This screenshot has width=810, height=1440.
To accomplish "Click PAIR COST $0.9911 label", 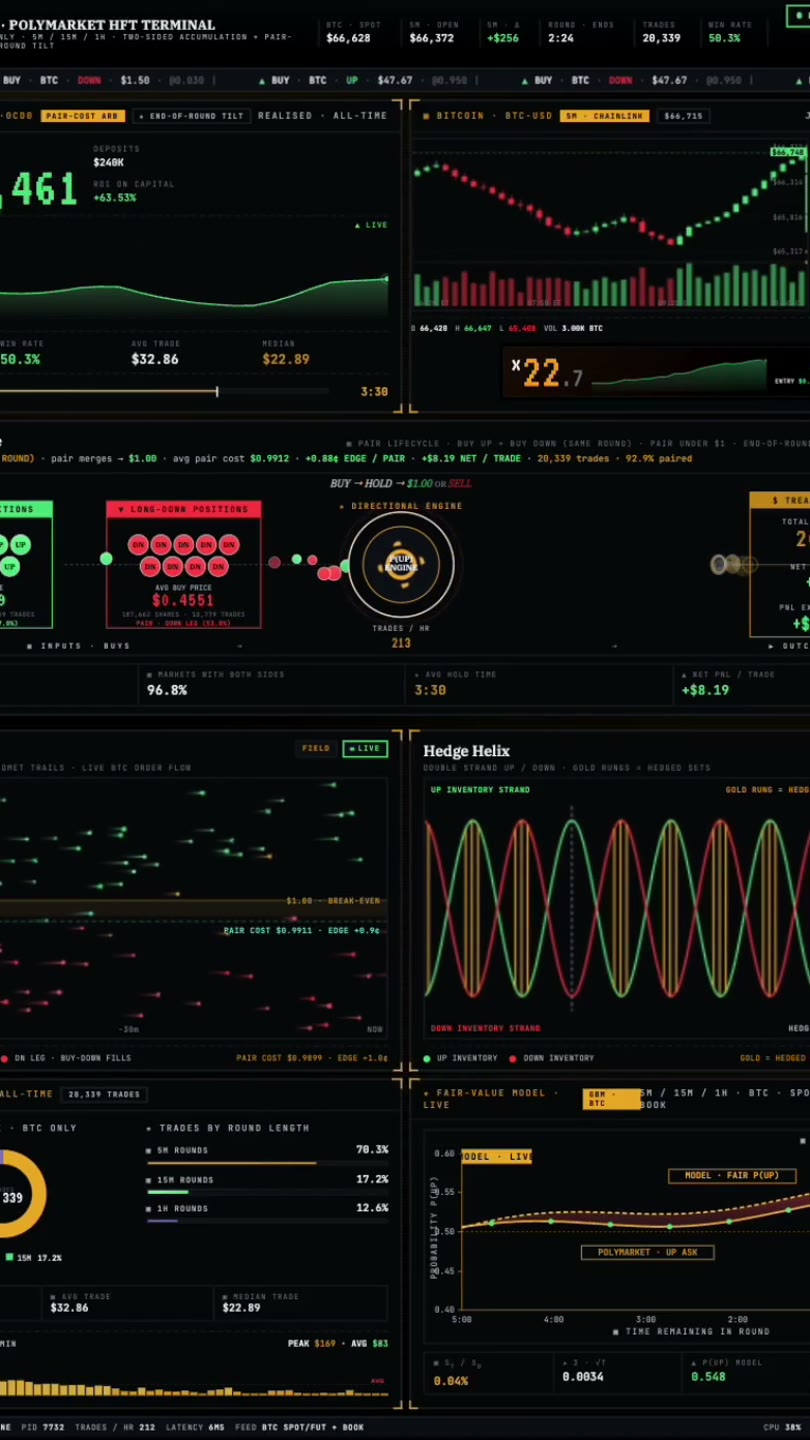I will [x=301, y=930].
